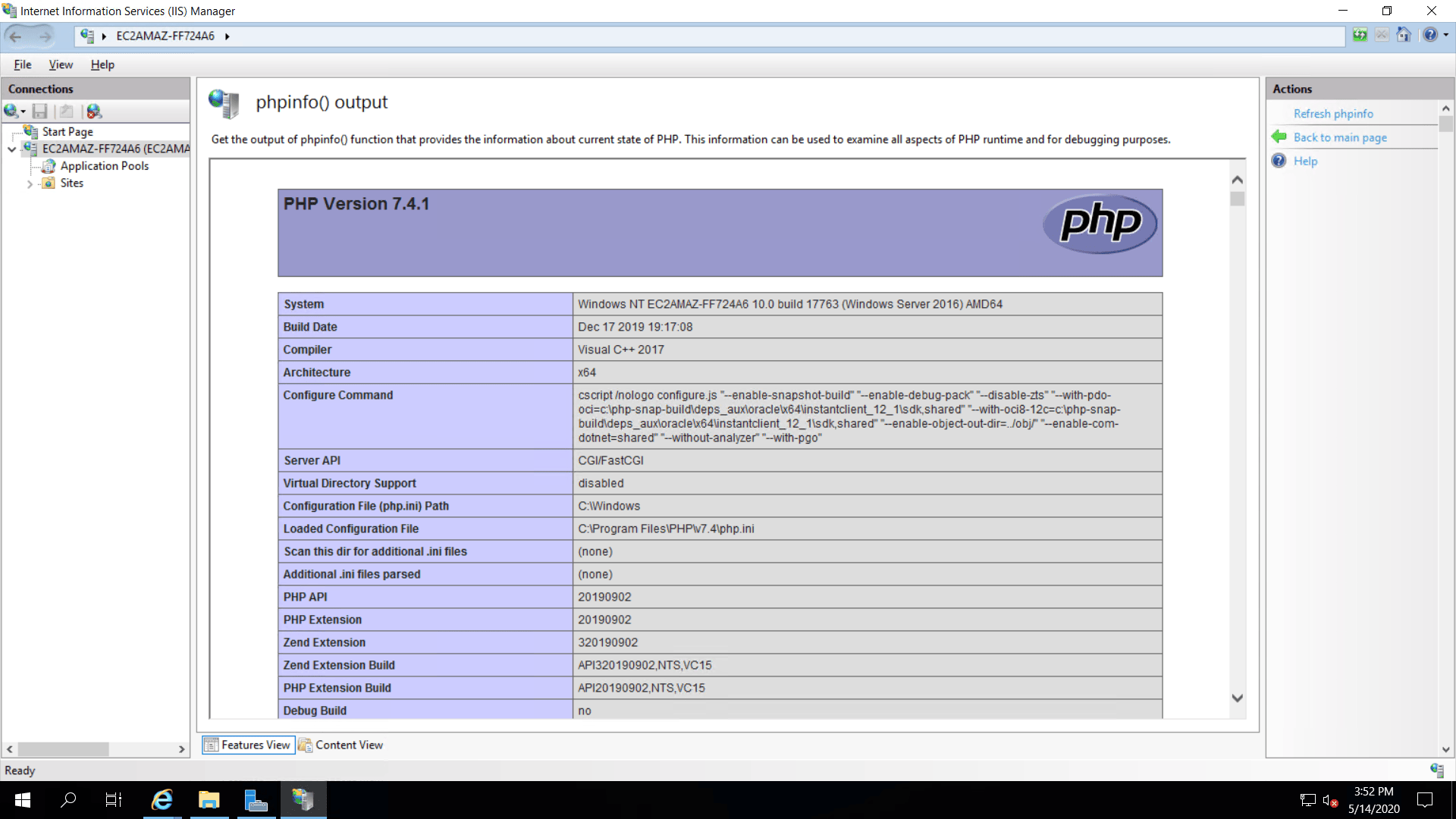Click the Forward navigation arrow
1456x819 pixels.
45,36
